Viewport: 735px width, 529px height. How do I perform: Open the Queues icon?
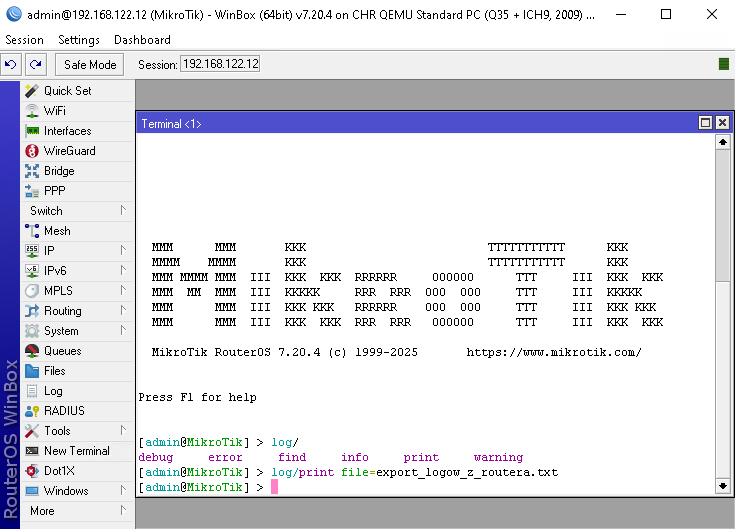pos(32,351)
